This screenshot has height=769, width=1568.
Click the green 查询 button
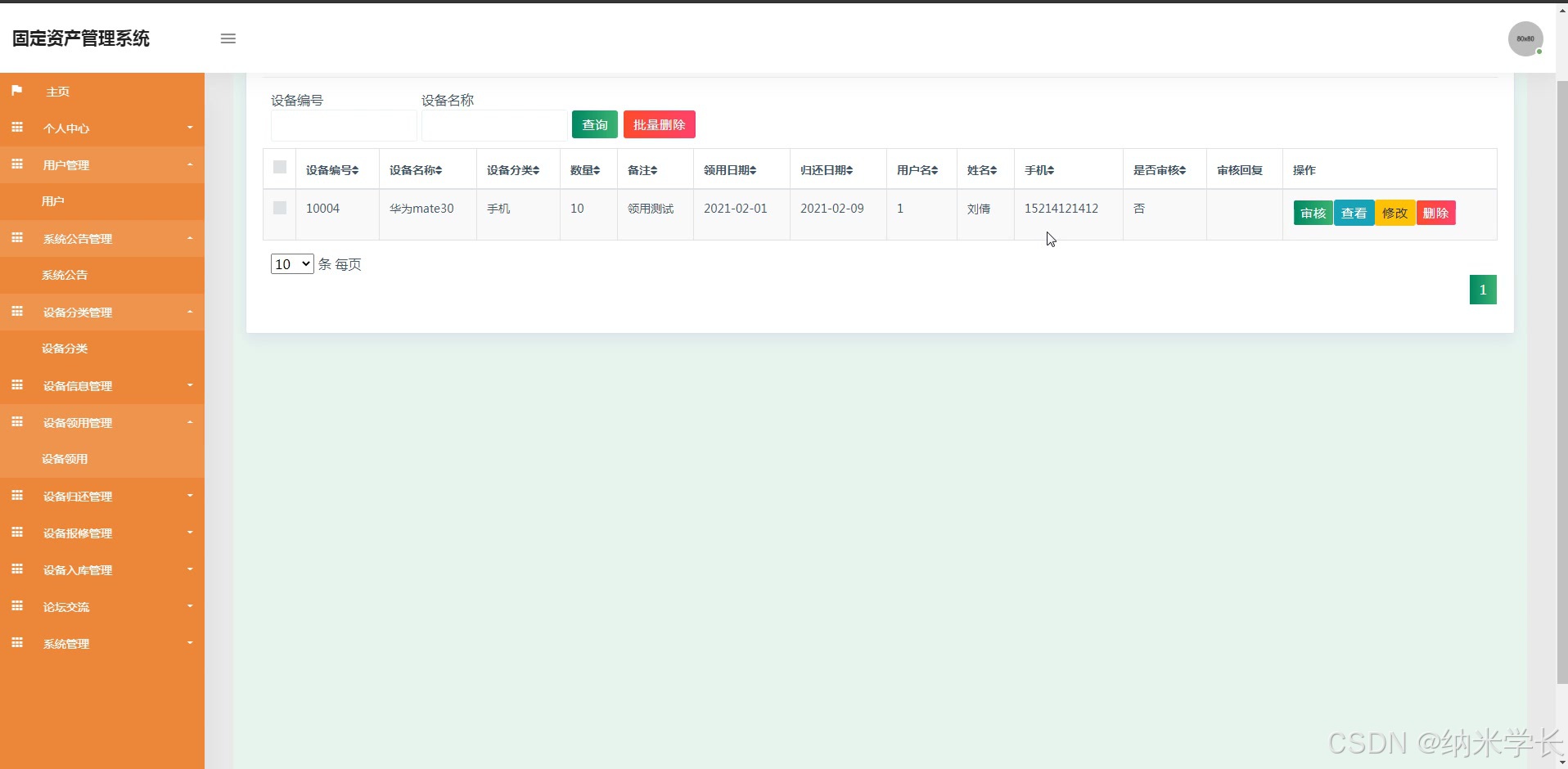(595, 124)
